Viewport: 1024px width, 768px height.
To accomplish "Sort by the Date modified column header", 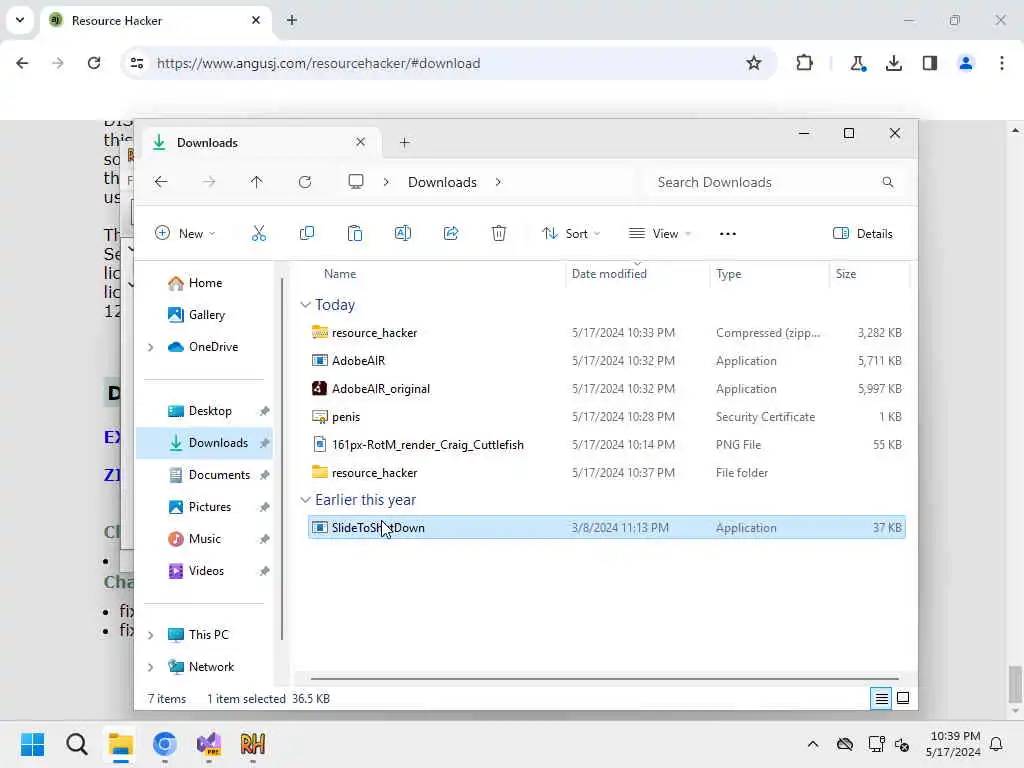I will pos(609,274).
